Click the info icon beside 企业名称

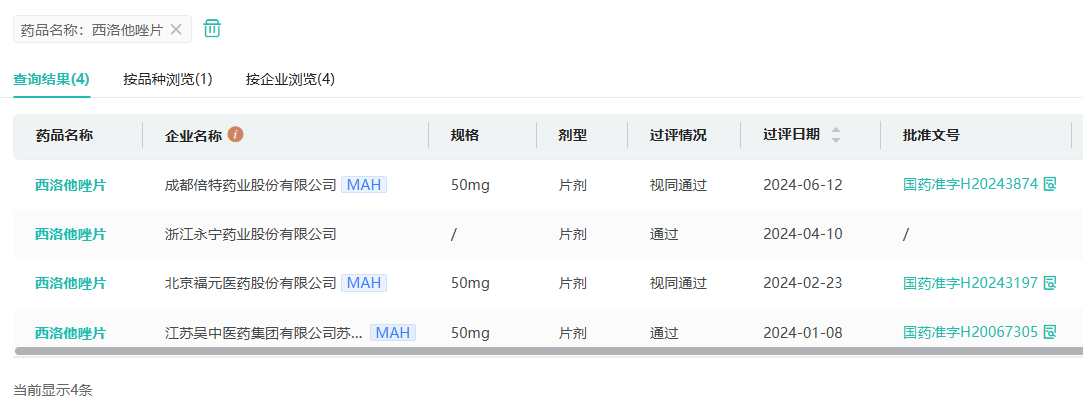(x=236, y=135)
